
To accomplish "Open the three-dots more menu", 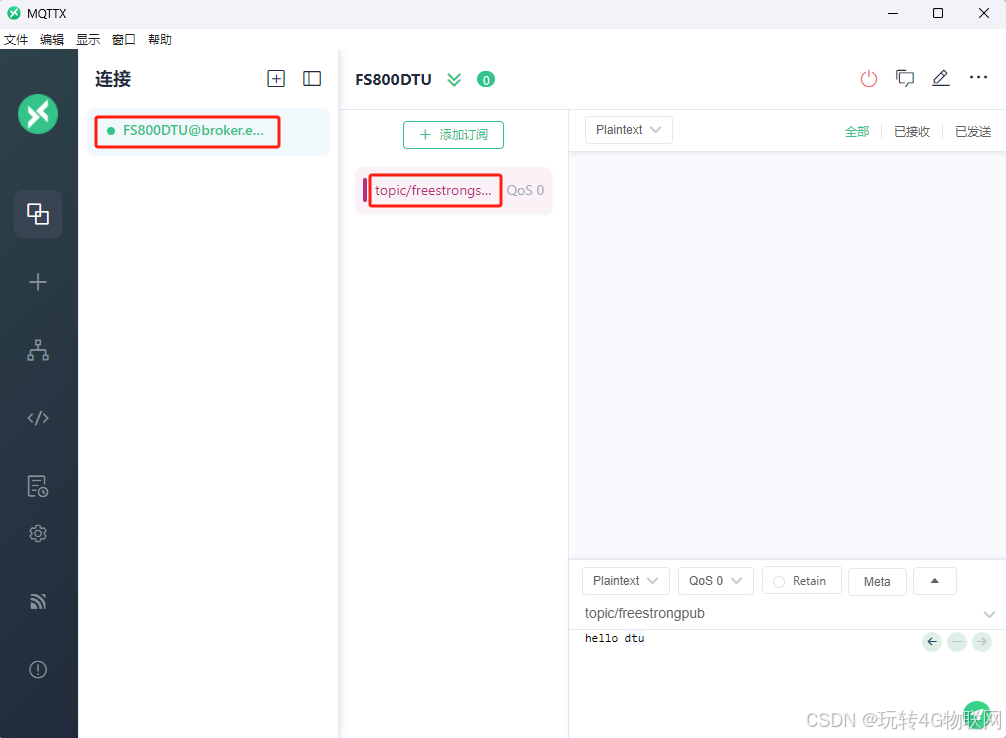I will [978, 79].
